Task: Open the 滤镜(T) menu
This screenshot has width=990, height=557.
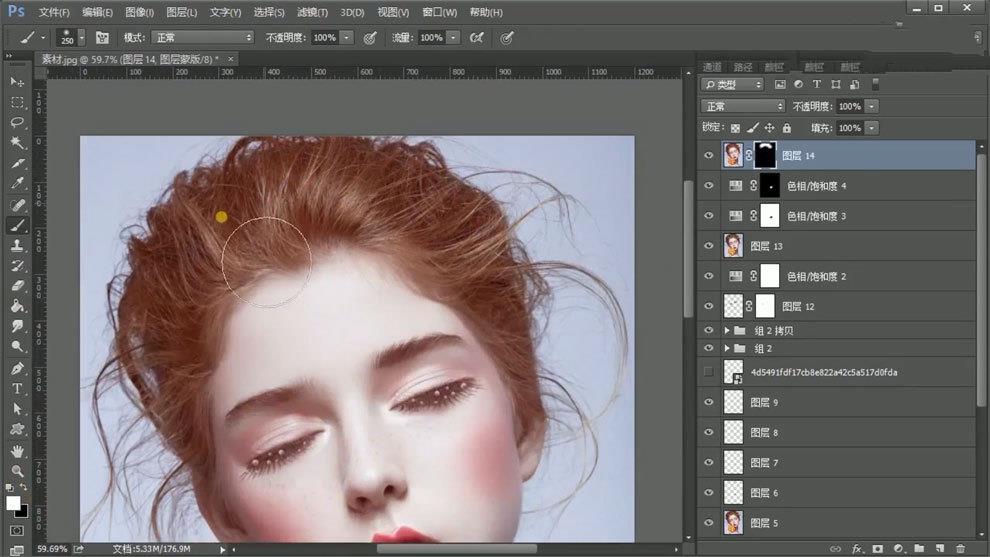Action: coord(313,12)
